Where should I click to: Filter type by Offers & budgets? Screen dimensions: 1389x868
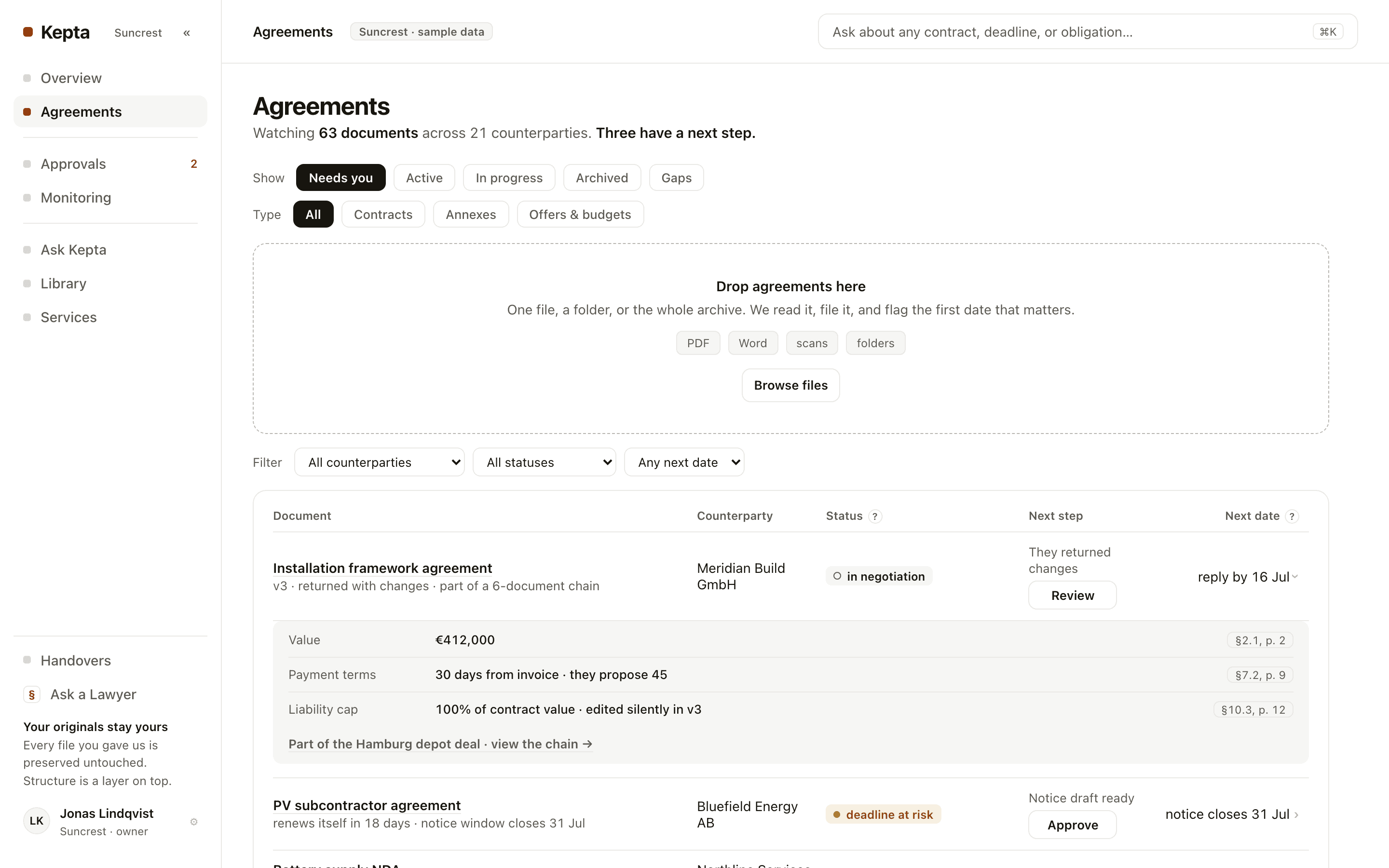click(580, 215)
